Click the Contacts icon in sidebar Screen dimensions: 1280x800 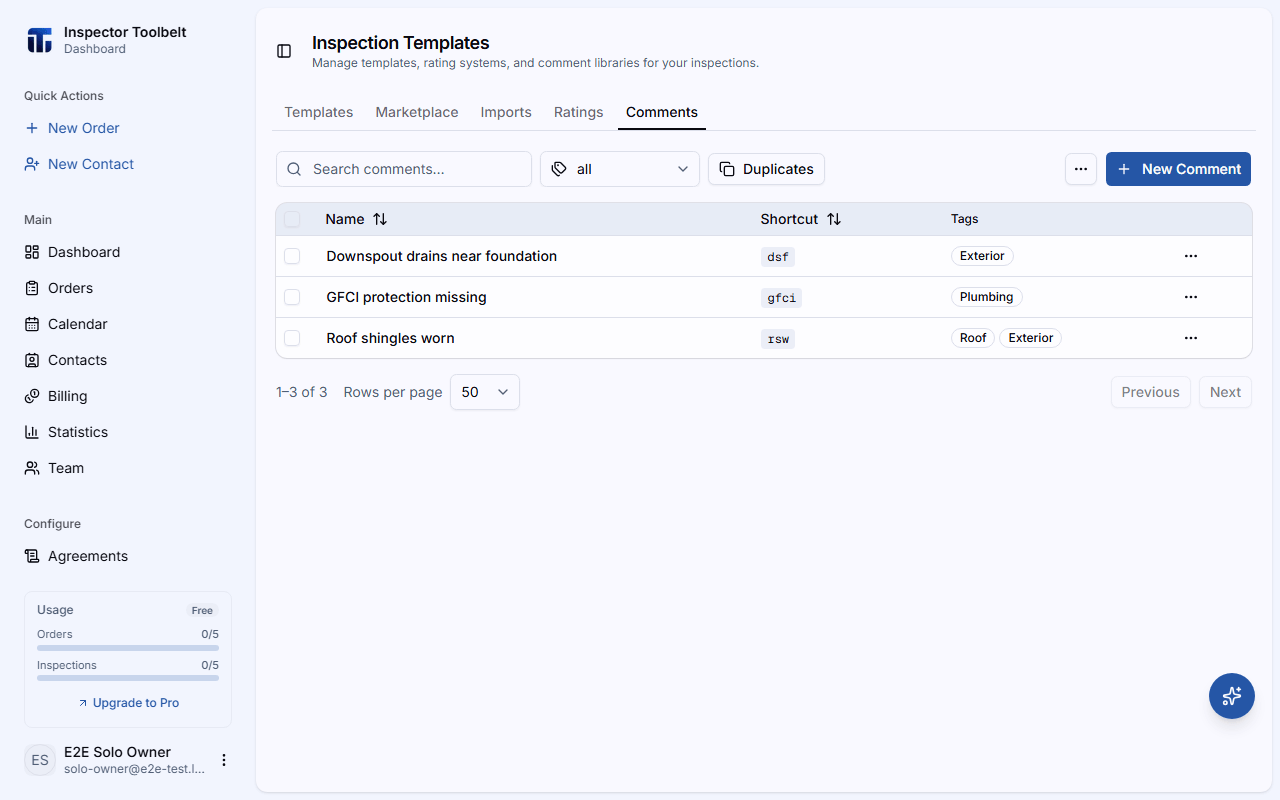point(32,360)
